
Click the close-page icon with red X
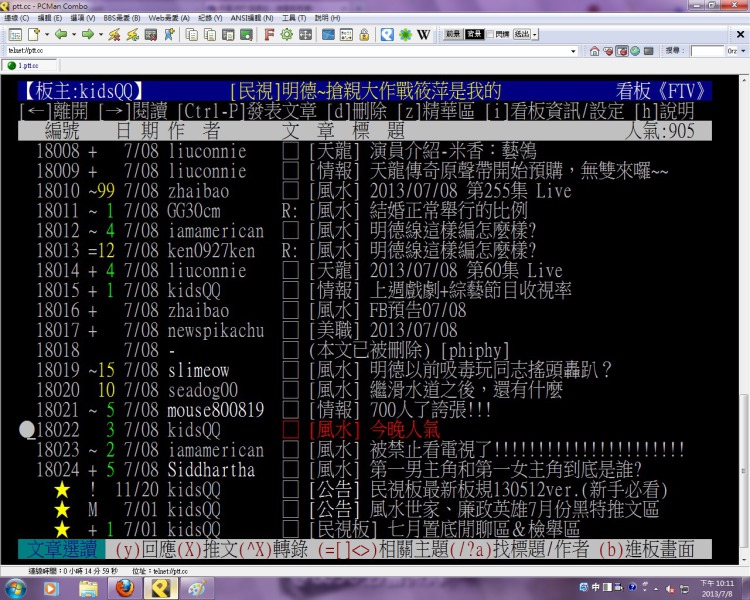click(x=151, y=34)
